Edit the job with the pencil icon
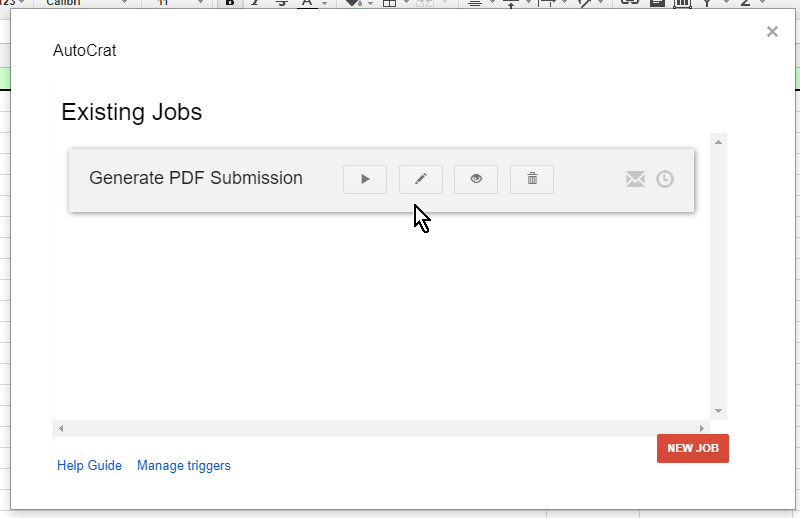The height and width of the screenshot is (518, 800). (x=421, y=179)
